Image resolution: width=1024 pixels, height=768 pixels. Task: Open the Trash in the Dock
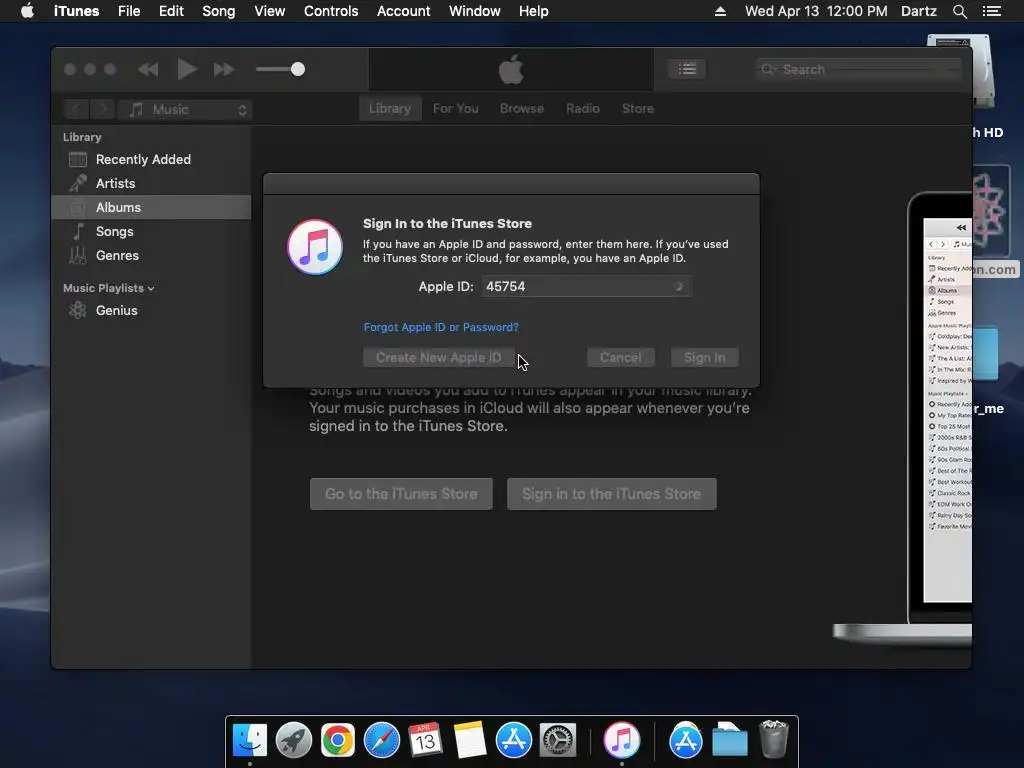pyautogui.click(x=774, y=739)
